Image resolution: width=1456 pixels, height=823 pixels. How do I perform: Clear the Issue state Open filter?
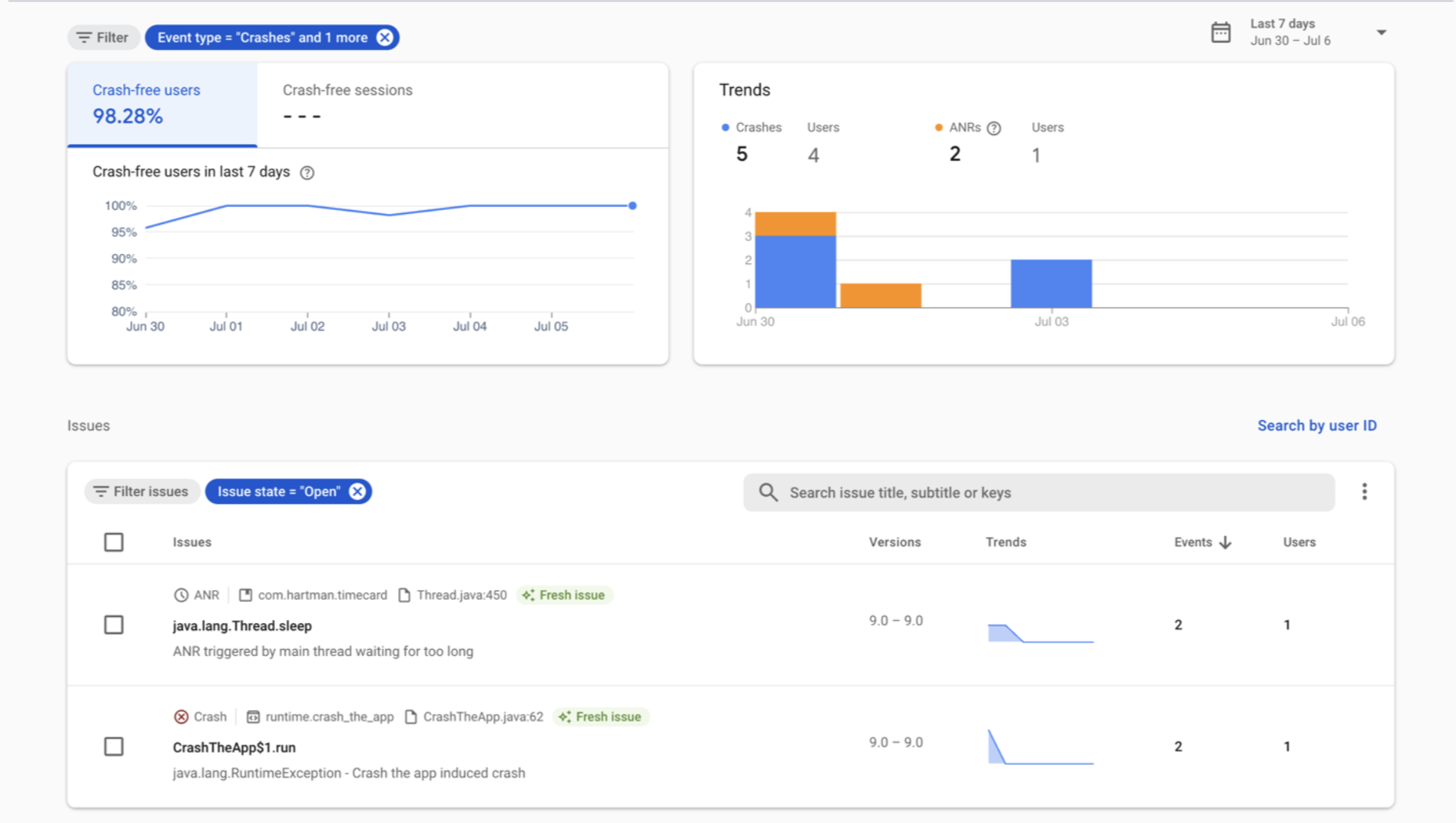click(357, 491)
